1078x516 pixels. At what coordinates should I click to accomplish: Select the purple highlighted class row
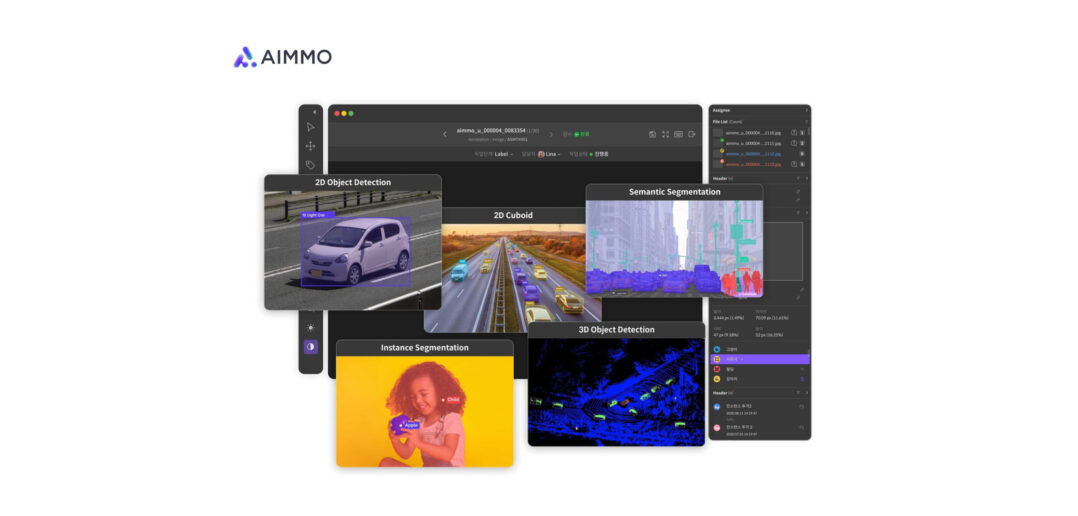pos(760,359)
